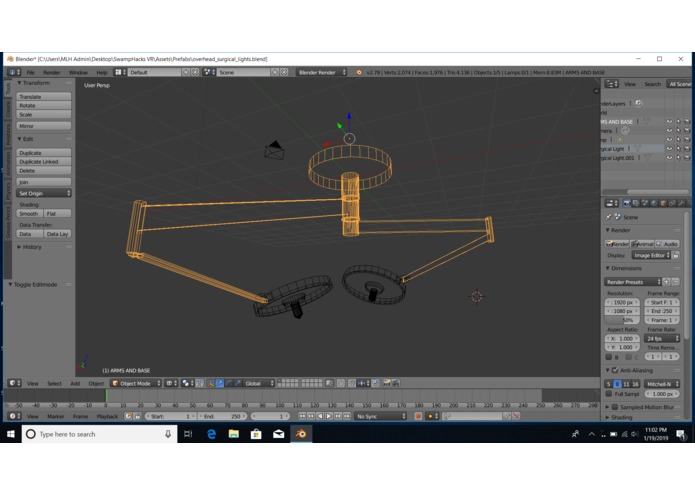
Task: Open the timeline Playback menu
Action: point(107,416)
